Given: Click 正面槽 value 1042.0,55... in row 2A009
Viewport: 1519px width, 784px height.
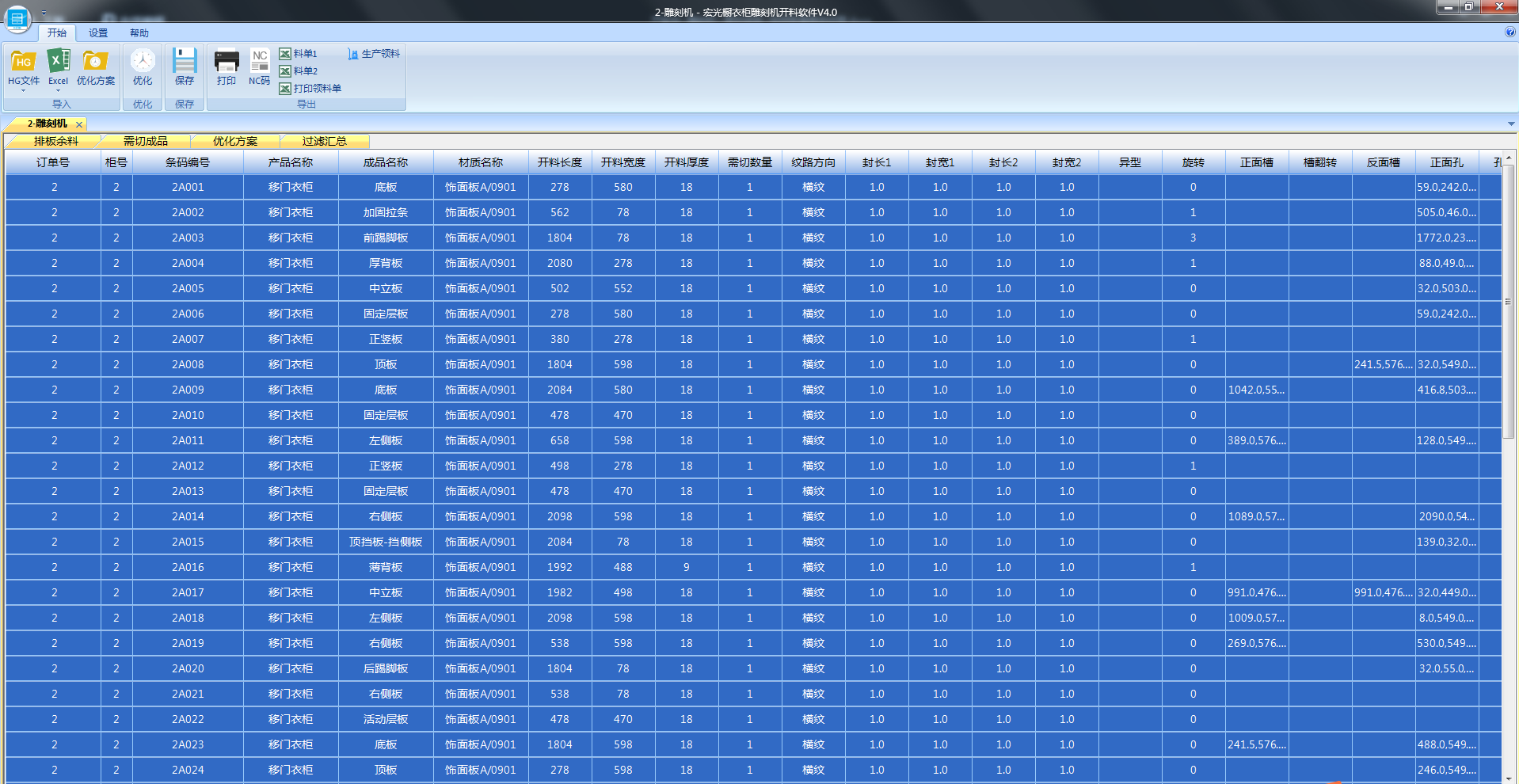Looking at the screenshot, I should tap(1257, 390).
